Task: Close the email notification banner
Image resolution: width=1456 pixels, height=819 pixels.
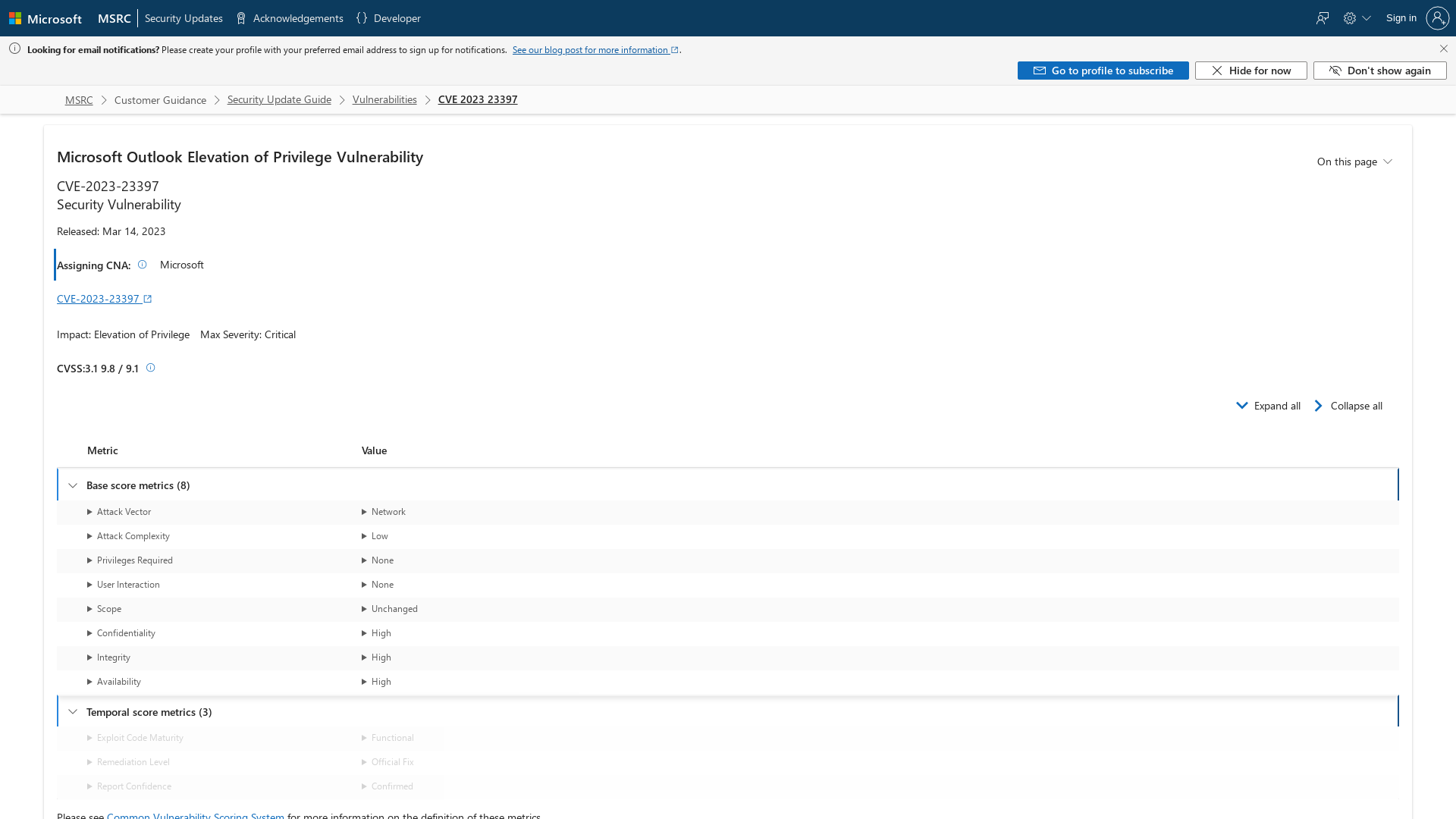Action: coord(1443,49)
